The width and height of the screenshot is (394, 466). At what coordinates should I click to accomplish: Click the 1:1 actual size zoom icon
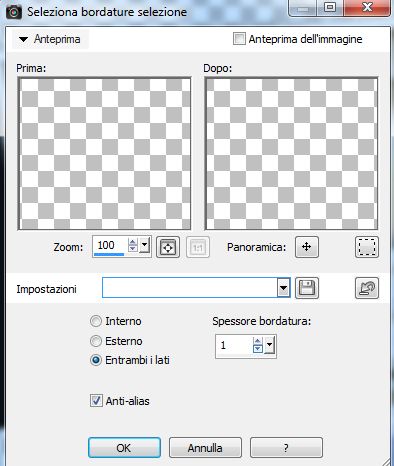tap(198, 247)
